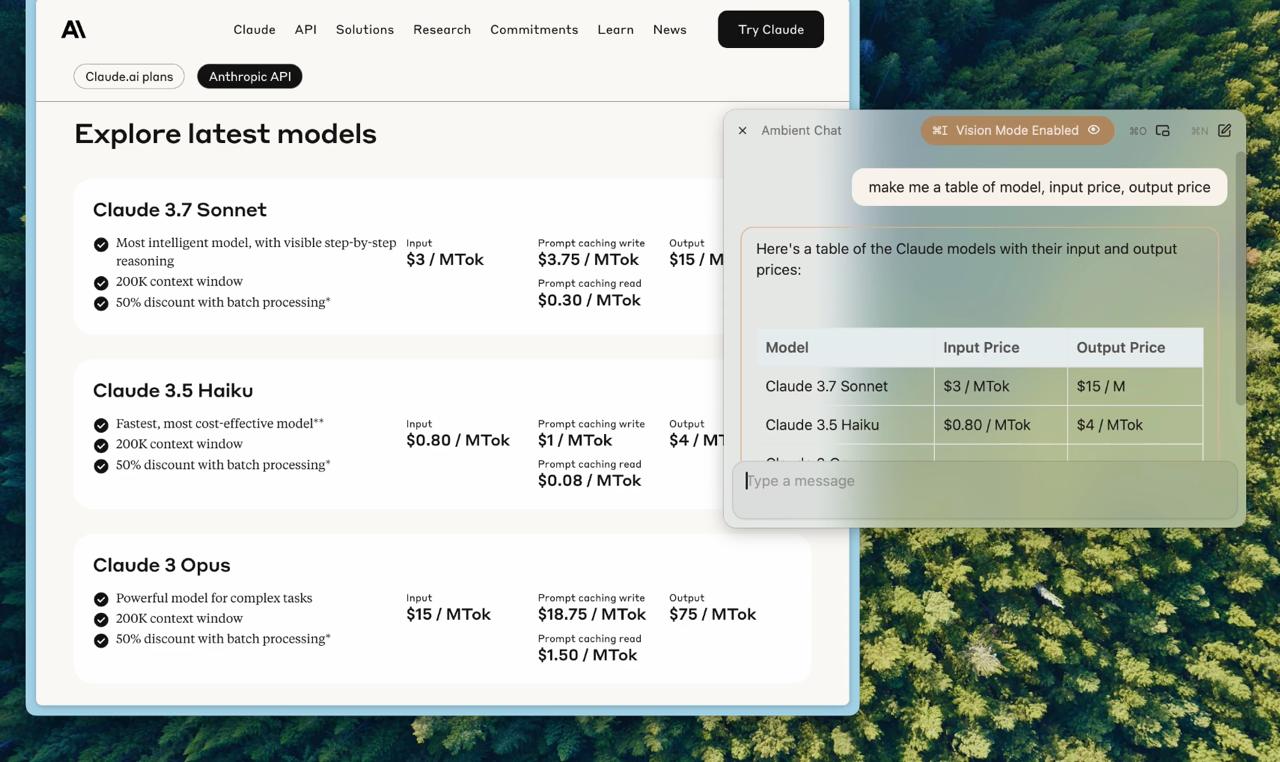This screenshot has width=1280, height=762.
Task: Click checkmark beside 'Fastest, most cost-effective model'
Action: (x=101, y=425)
